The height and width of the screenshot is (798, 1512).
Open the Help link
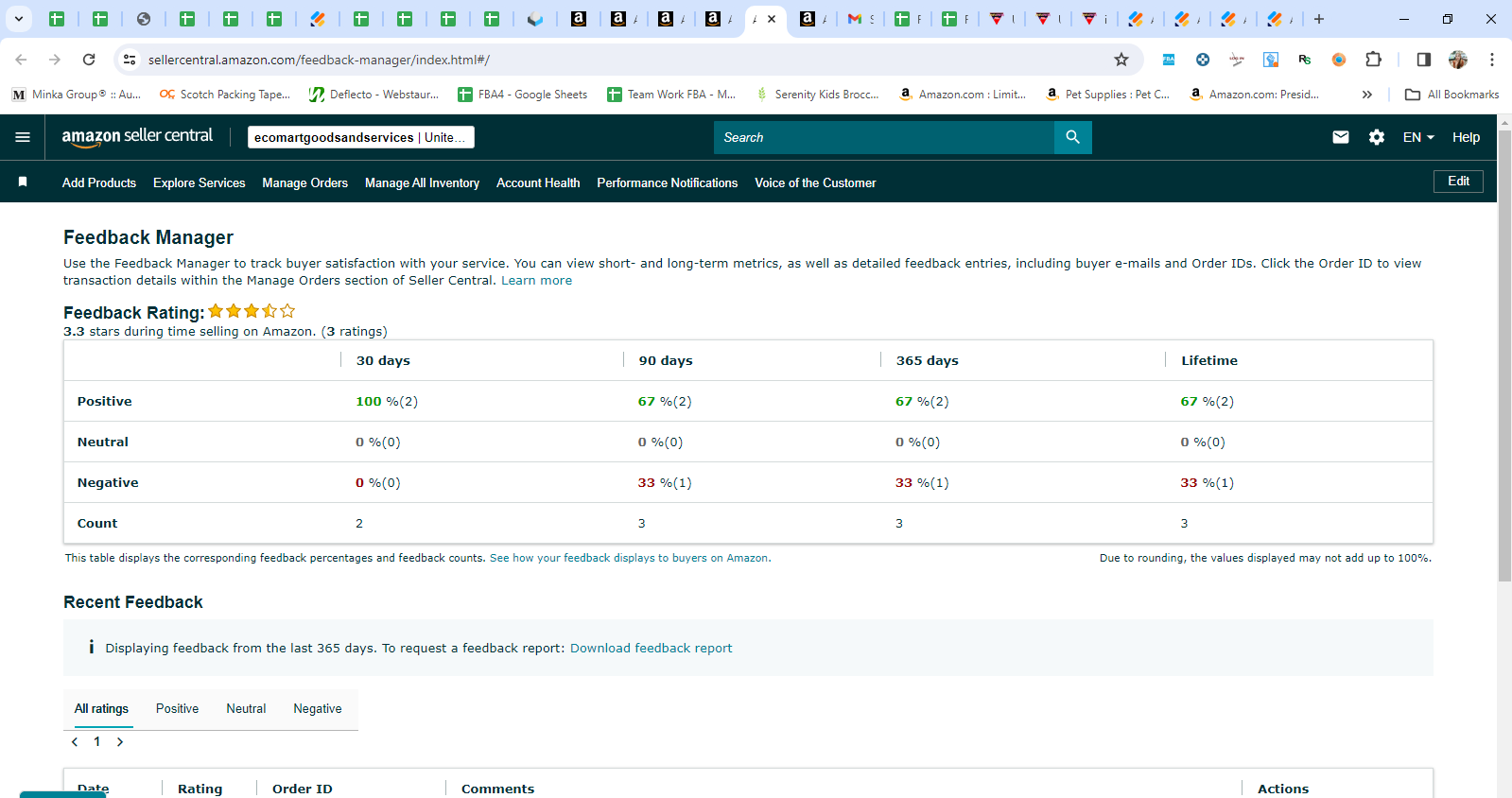click(1466, 137)
